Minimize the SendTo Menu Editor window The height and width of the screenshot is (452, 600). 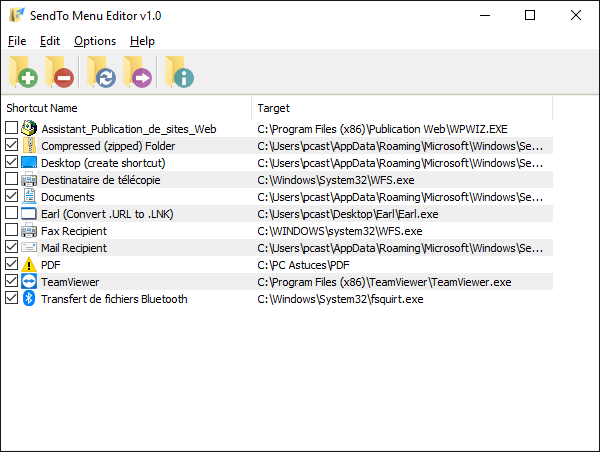pos(485,15)
